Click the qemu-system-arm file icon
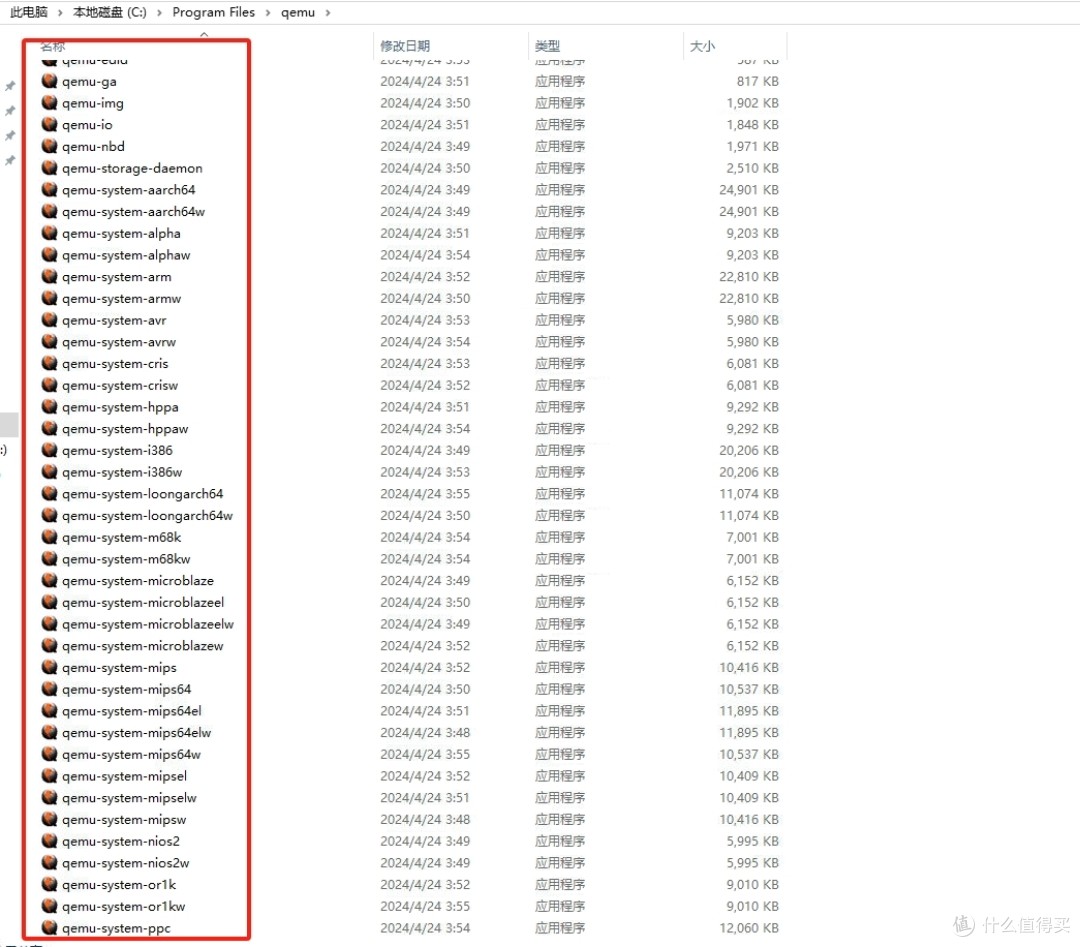The height and width of the screenshot is (947, 1080). [x=49, y=276]
